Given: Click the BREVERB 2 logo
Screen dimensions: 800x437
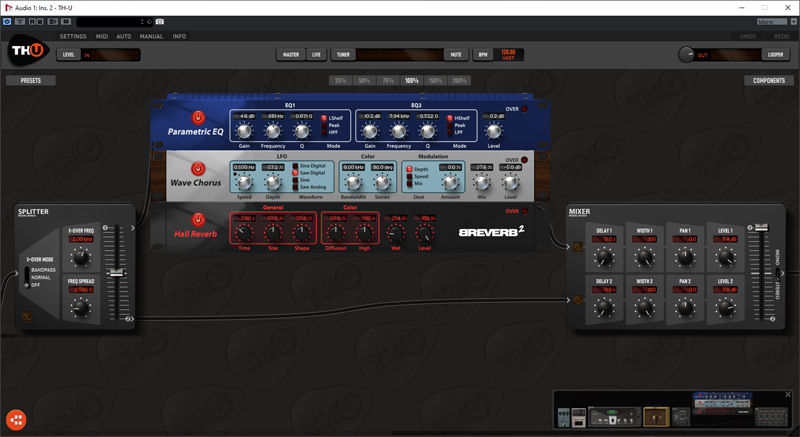Looking at the screenshot, I should point(492,232).
